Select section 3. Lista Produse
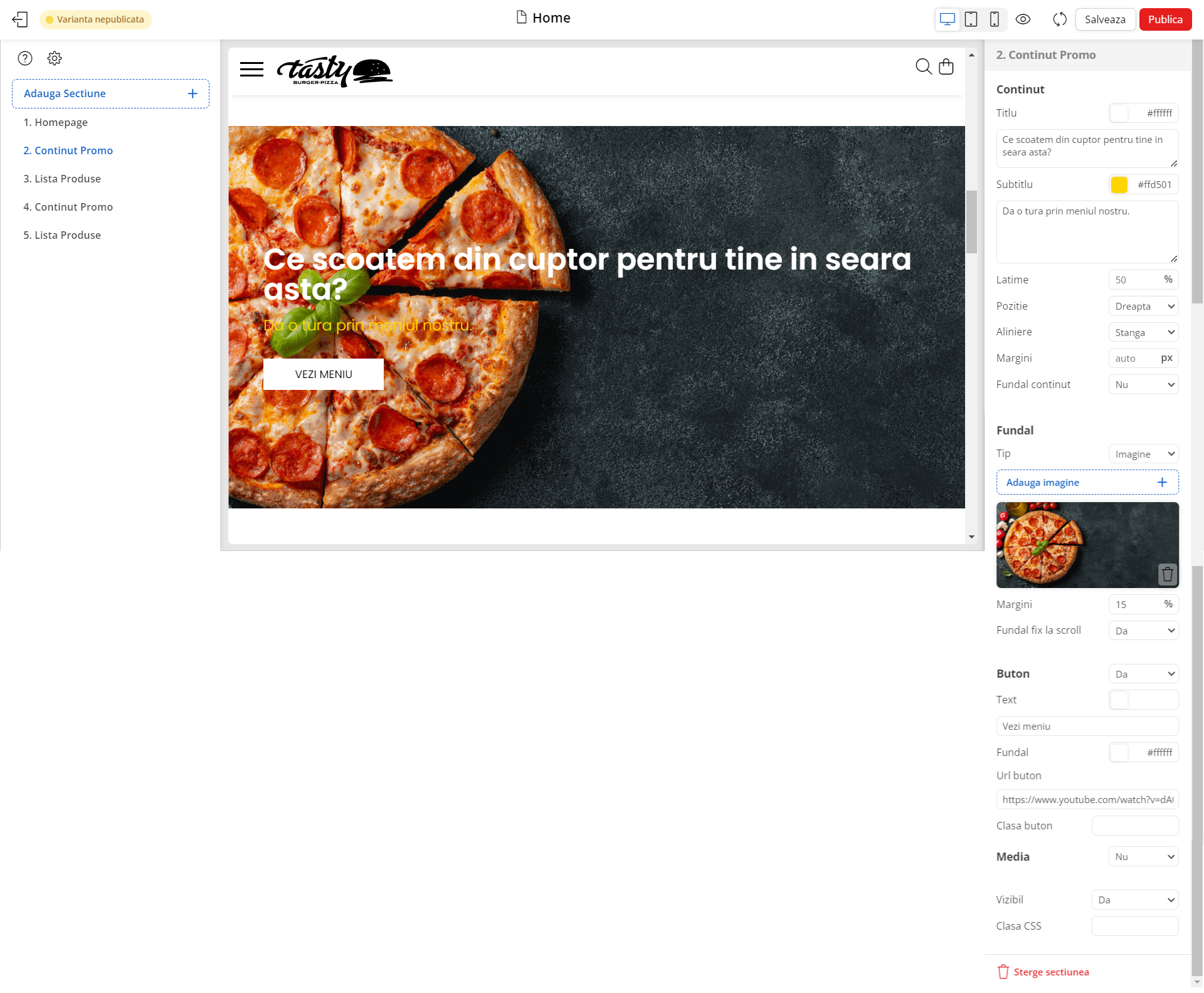The width and height of the screenshot is (1204, 993). click(x=62, y=178)
